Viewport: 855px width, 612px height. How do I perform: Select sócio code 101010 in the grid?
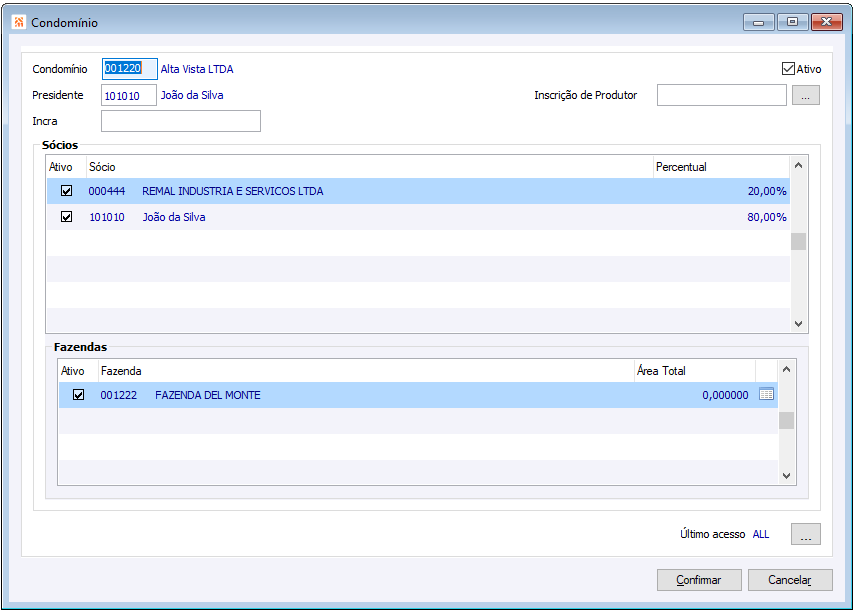tap(107, 217)
